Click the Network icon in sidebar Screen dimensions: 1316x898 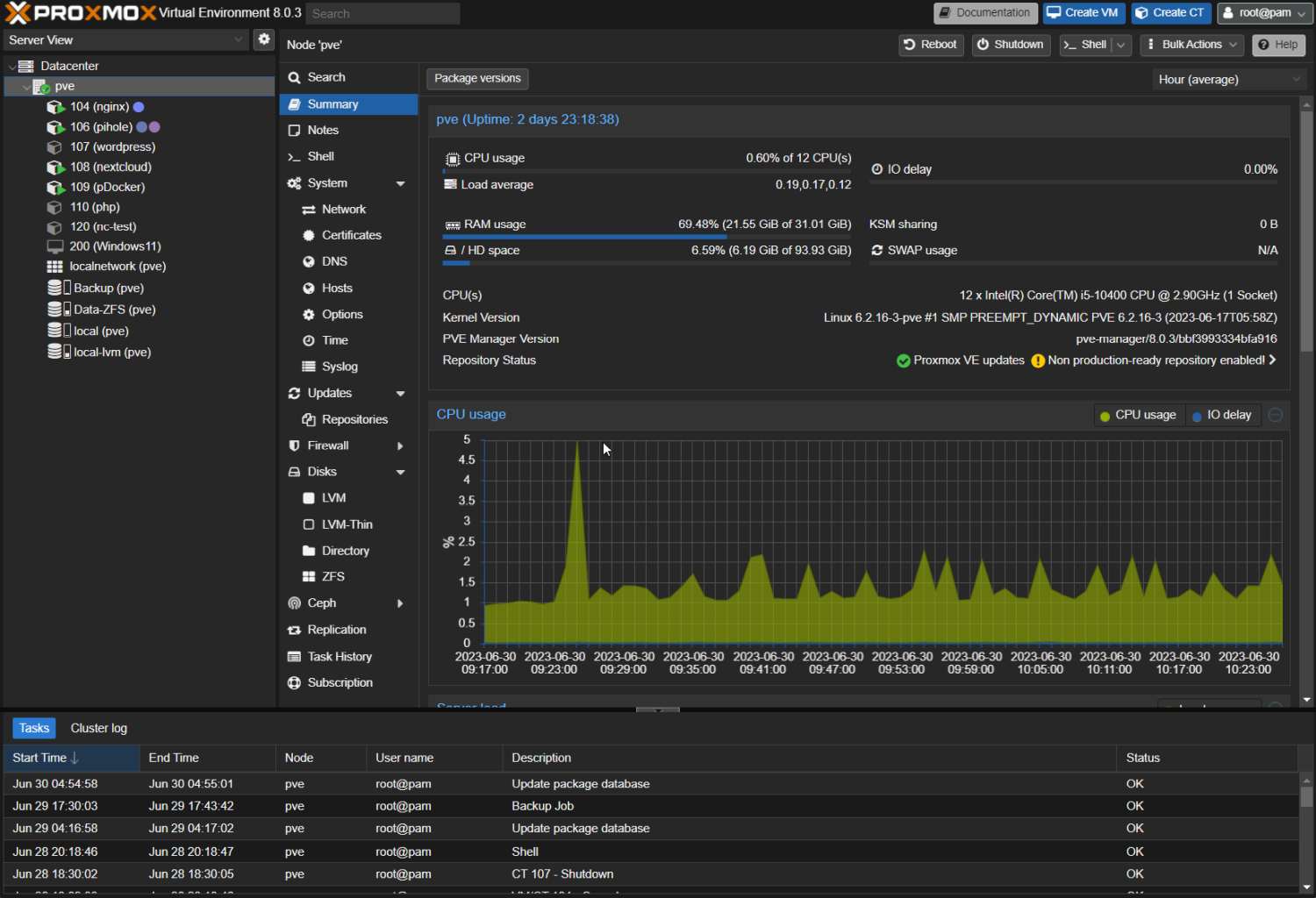pyautogui.click(x=309, y=210)
